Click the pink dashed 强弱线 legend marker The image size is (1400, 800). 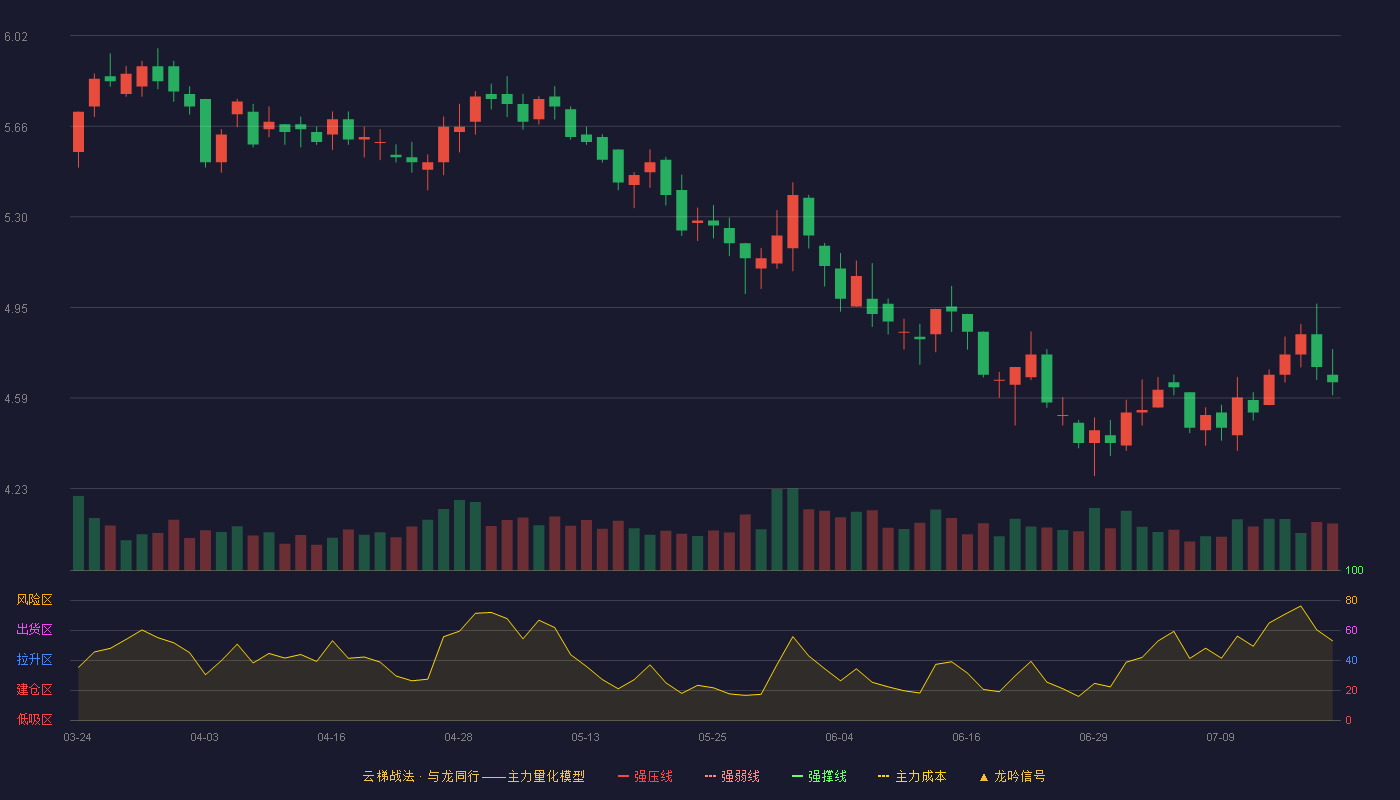pyautogui.click(x=711, y=776)
